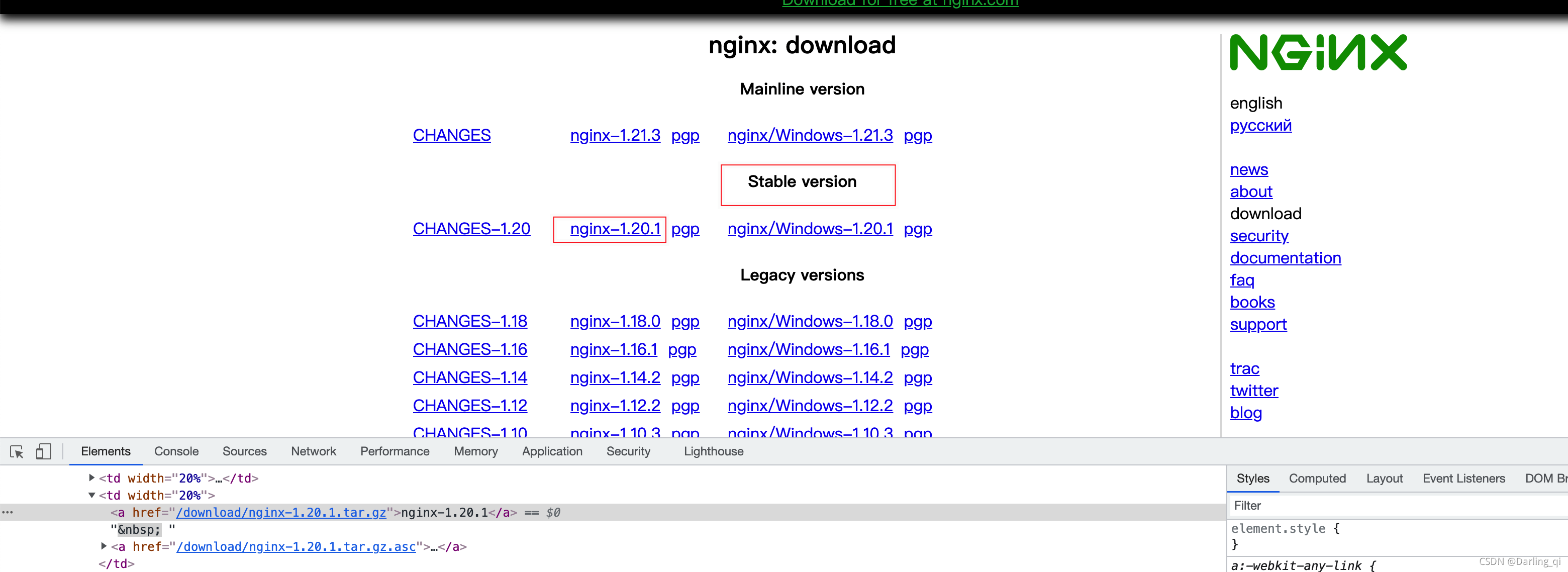Click the "Stable version" heading text
This screenshot has width=1568, height=572.
point(802,181)
